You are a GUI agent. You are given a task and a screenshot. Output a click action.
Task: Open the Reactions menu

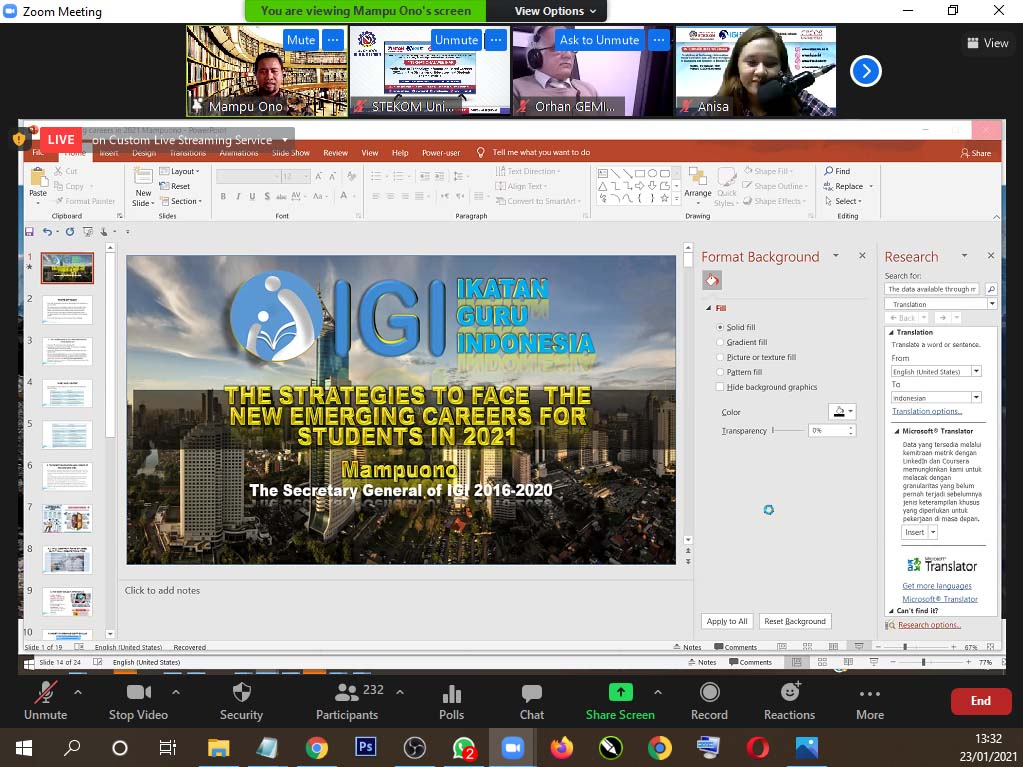(x=789, y=700)
